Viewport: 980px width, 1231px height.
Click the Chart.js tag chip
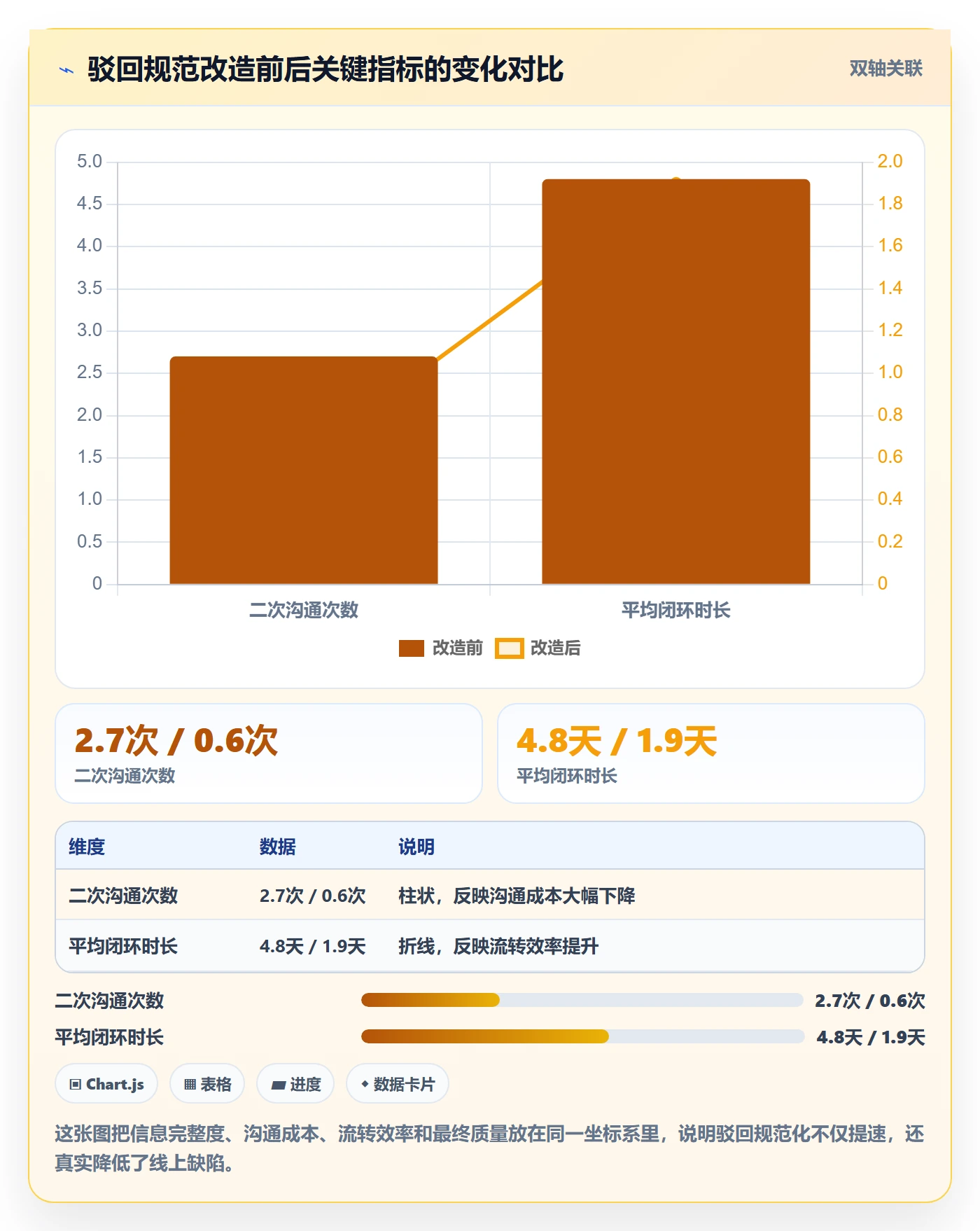(x=106, y=1084)
